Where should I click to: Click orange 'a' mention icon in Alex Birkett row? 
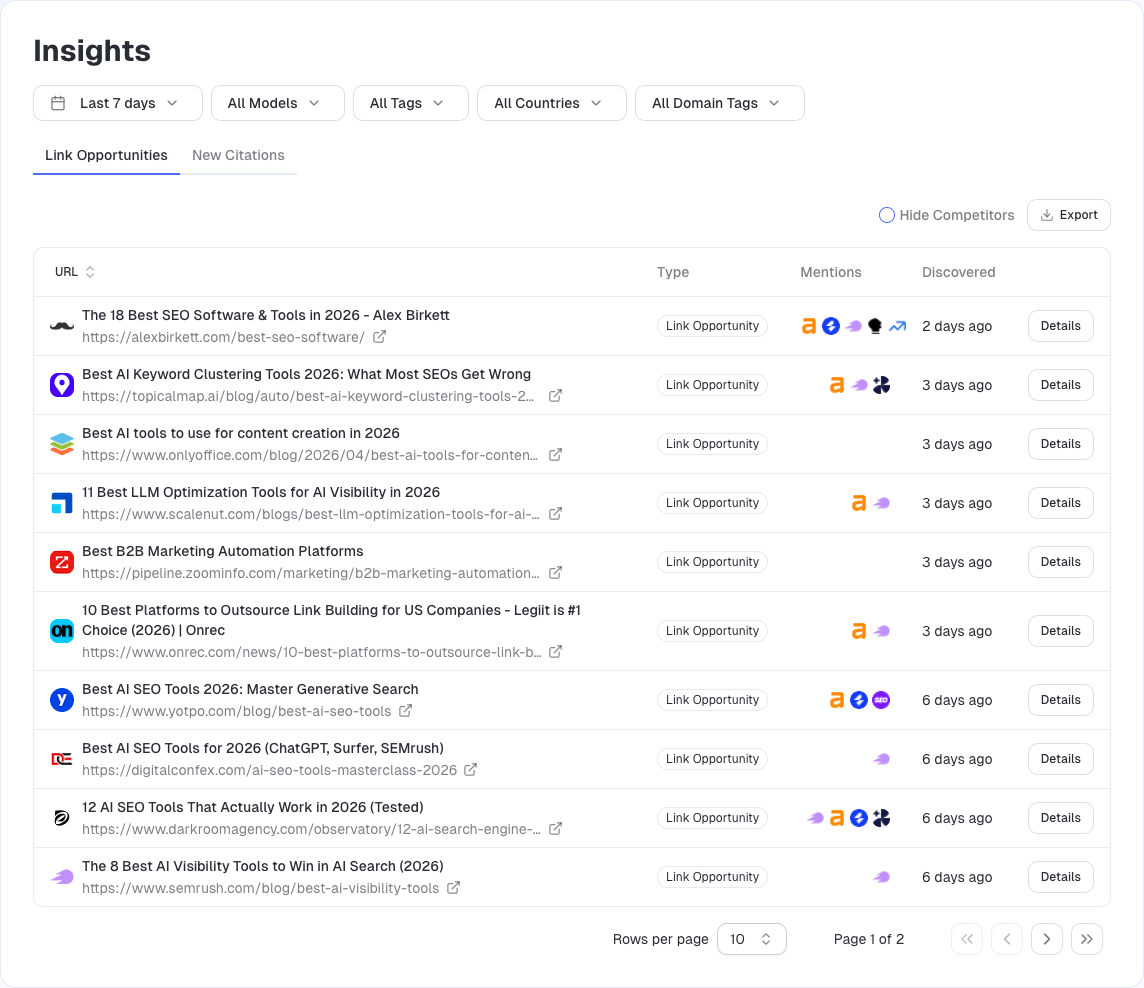click(x=808, y=326)
